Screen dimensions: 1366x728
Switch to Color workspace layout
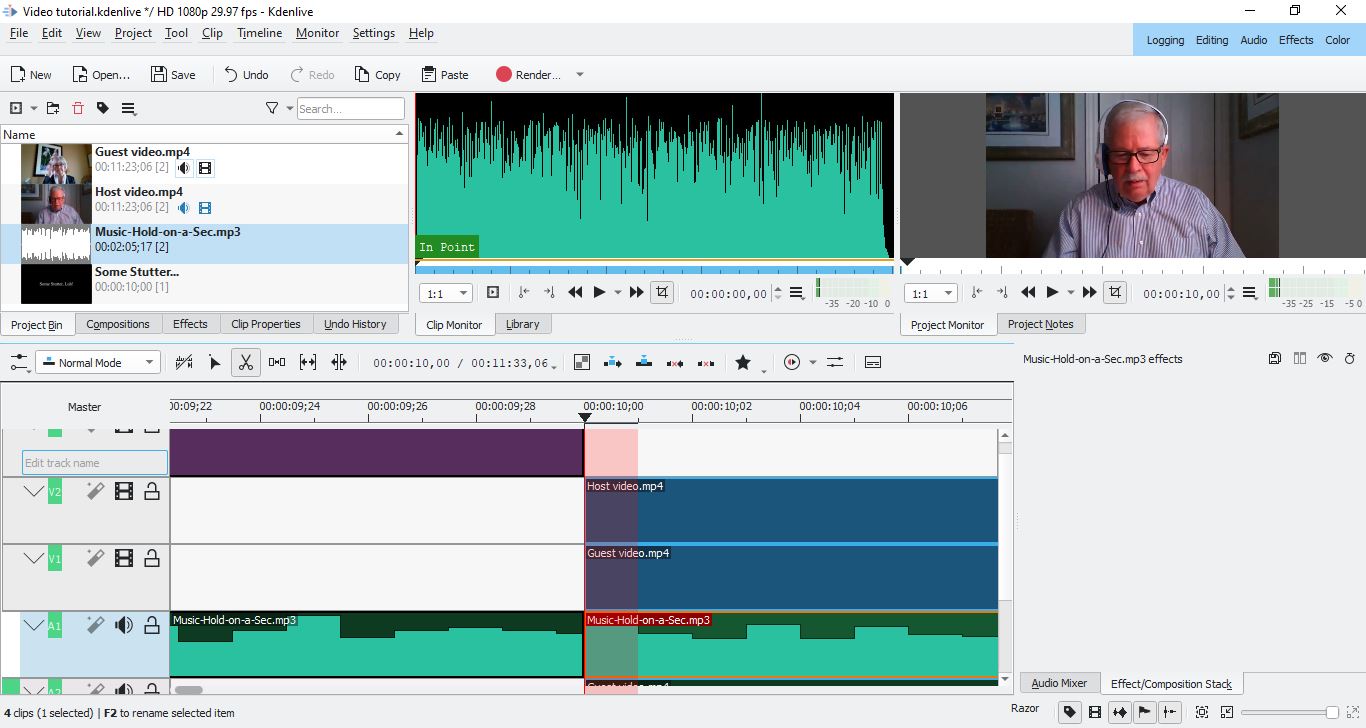[1337, 40]
